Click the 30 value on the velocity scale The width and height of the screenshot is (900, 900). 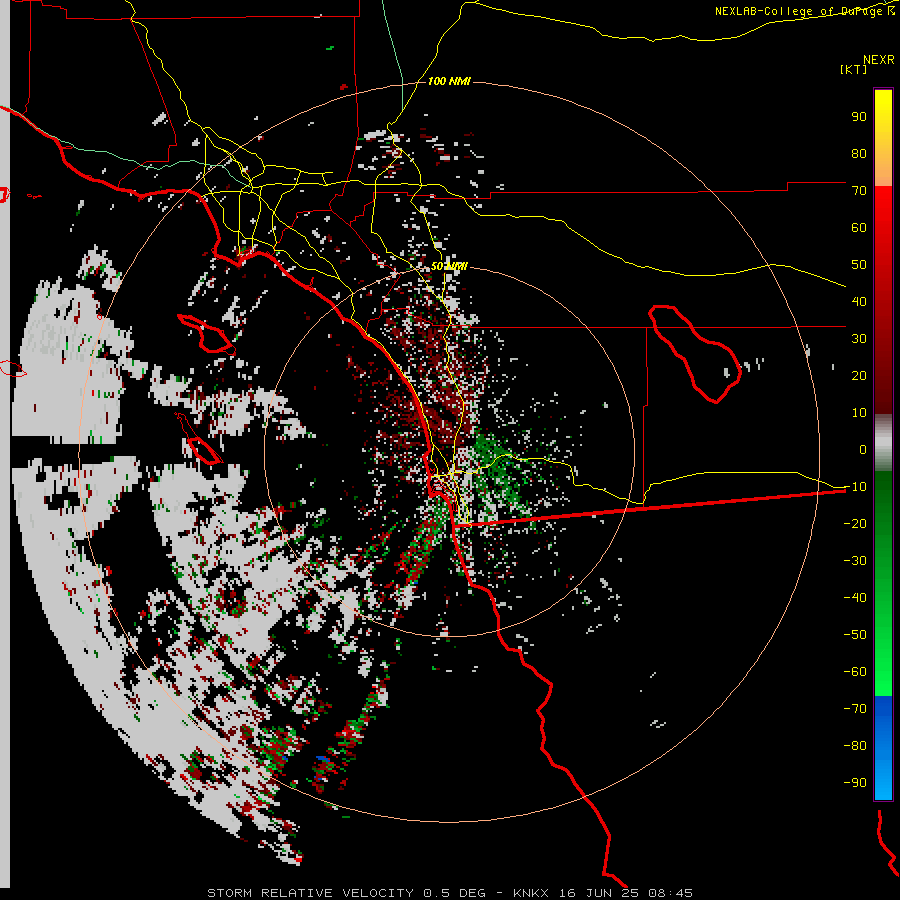859,339
